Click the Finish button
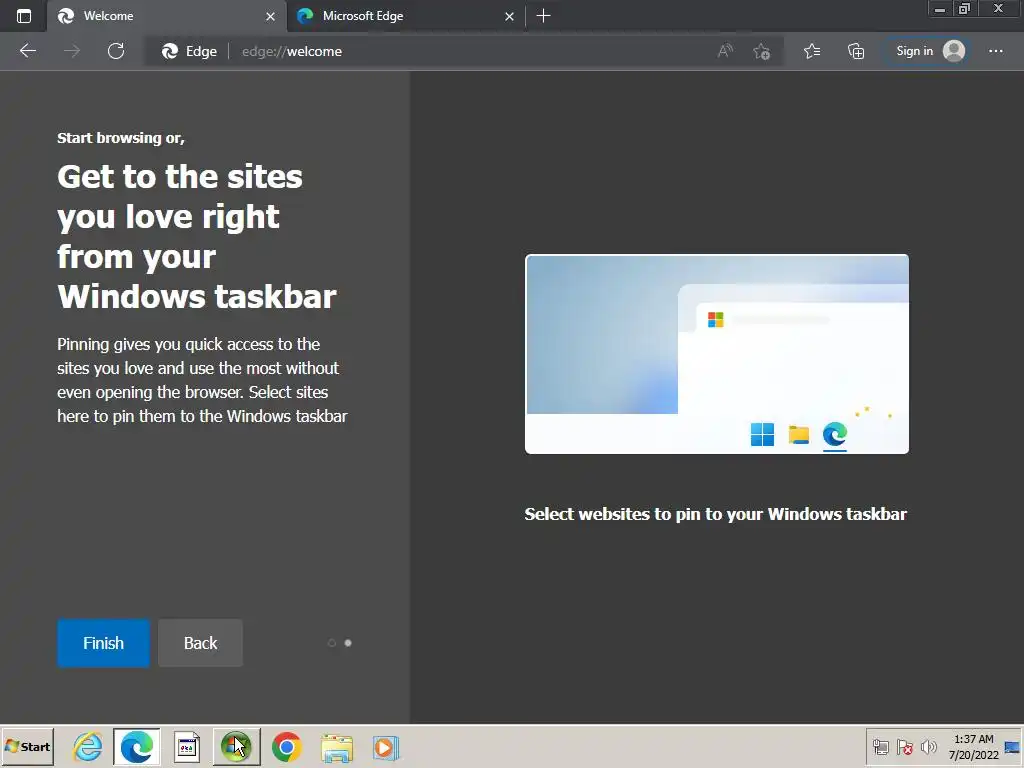This screenshot has width=1024, height=768. click(103, 643)
